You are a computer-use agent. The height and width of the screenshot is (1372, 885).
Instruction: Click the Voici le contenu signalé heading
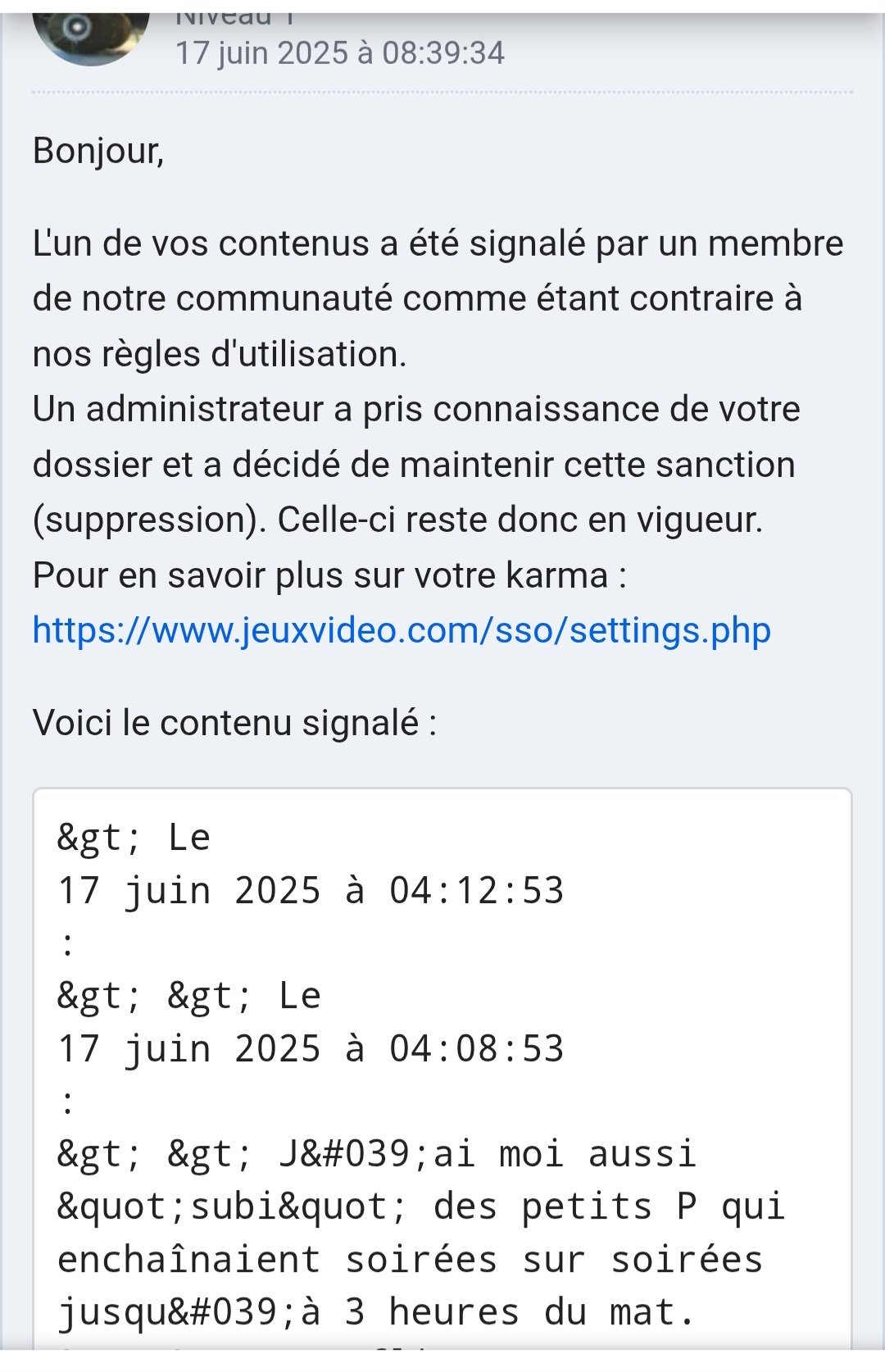tap(234, 724)
